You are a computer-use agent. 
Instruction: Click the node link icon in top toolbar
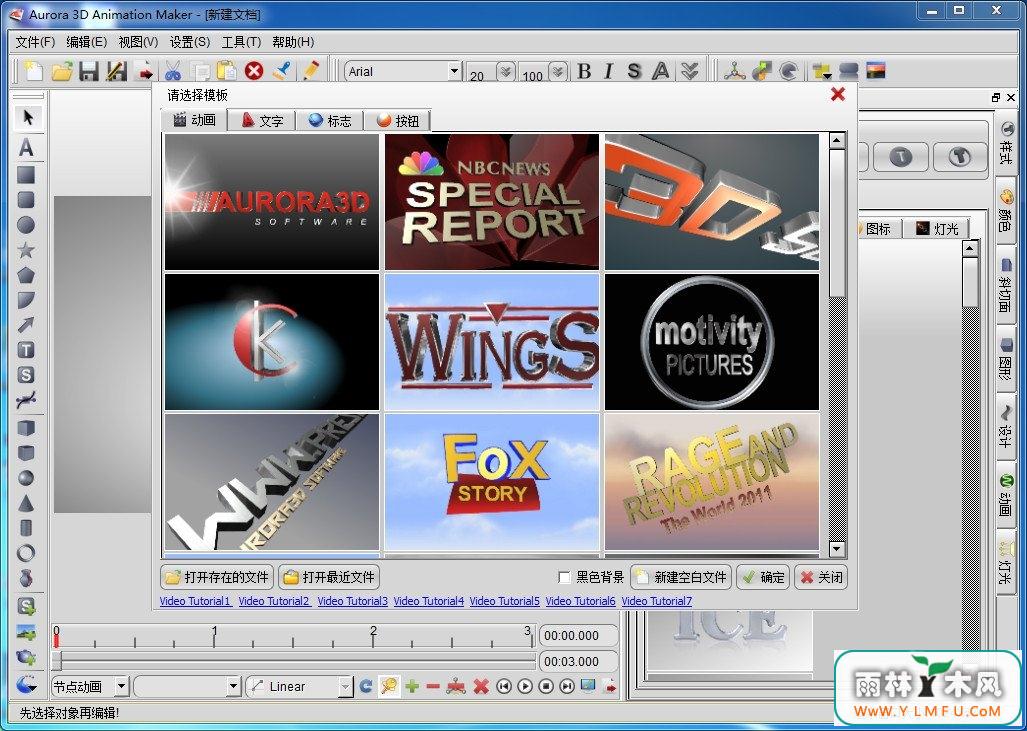[734, 71]
